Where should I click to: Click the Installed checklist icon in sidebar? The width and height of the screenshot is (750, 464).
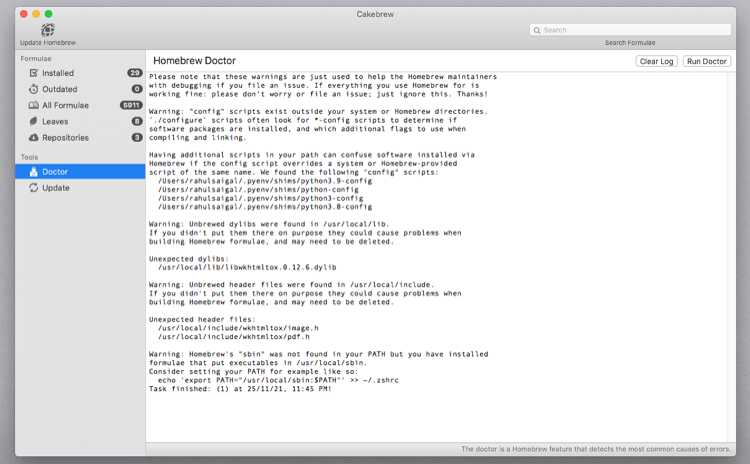pos(33,73)
